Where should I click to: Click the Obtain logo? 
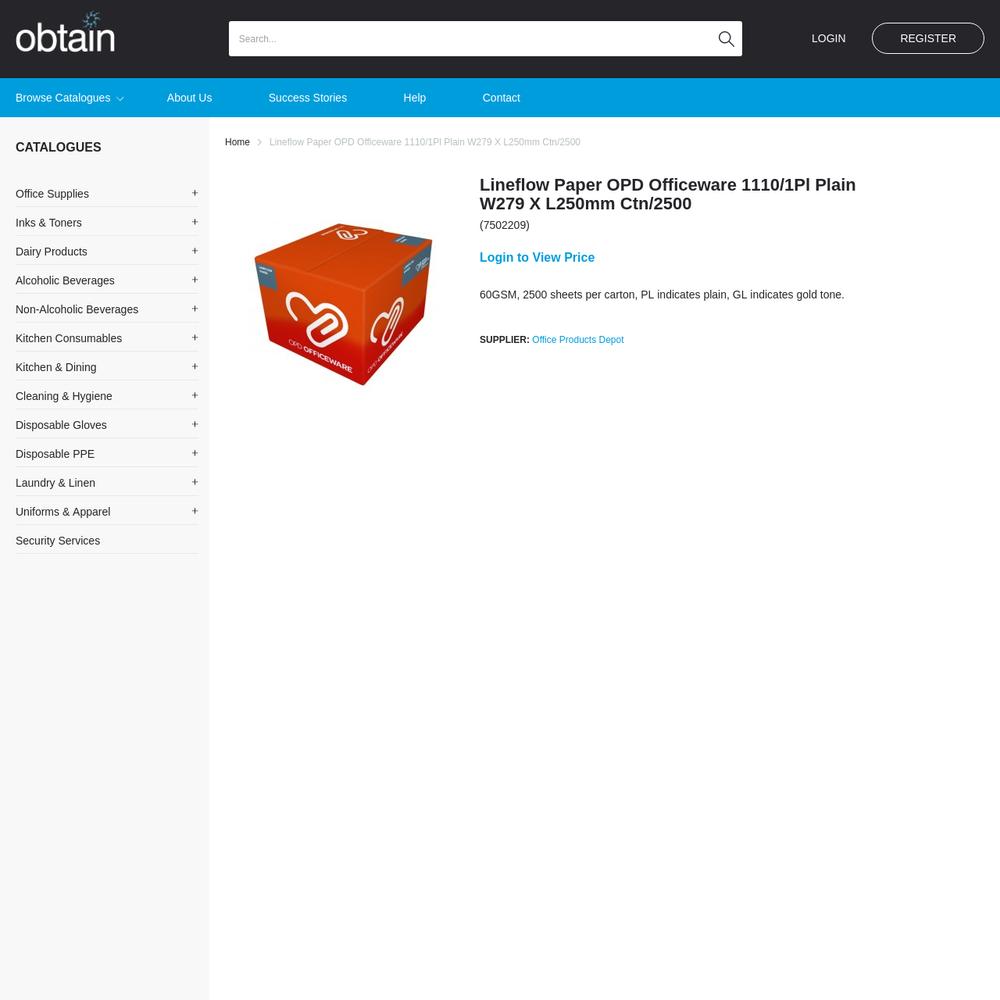click(x=65, y=33)
